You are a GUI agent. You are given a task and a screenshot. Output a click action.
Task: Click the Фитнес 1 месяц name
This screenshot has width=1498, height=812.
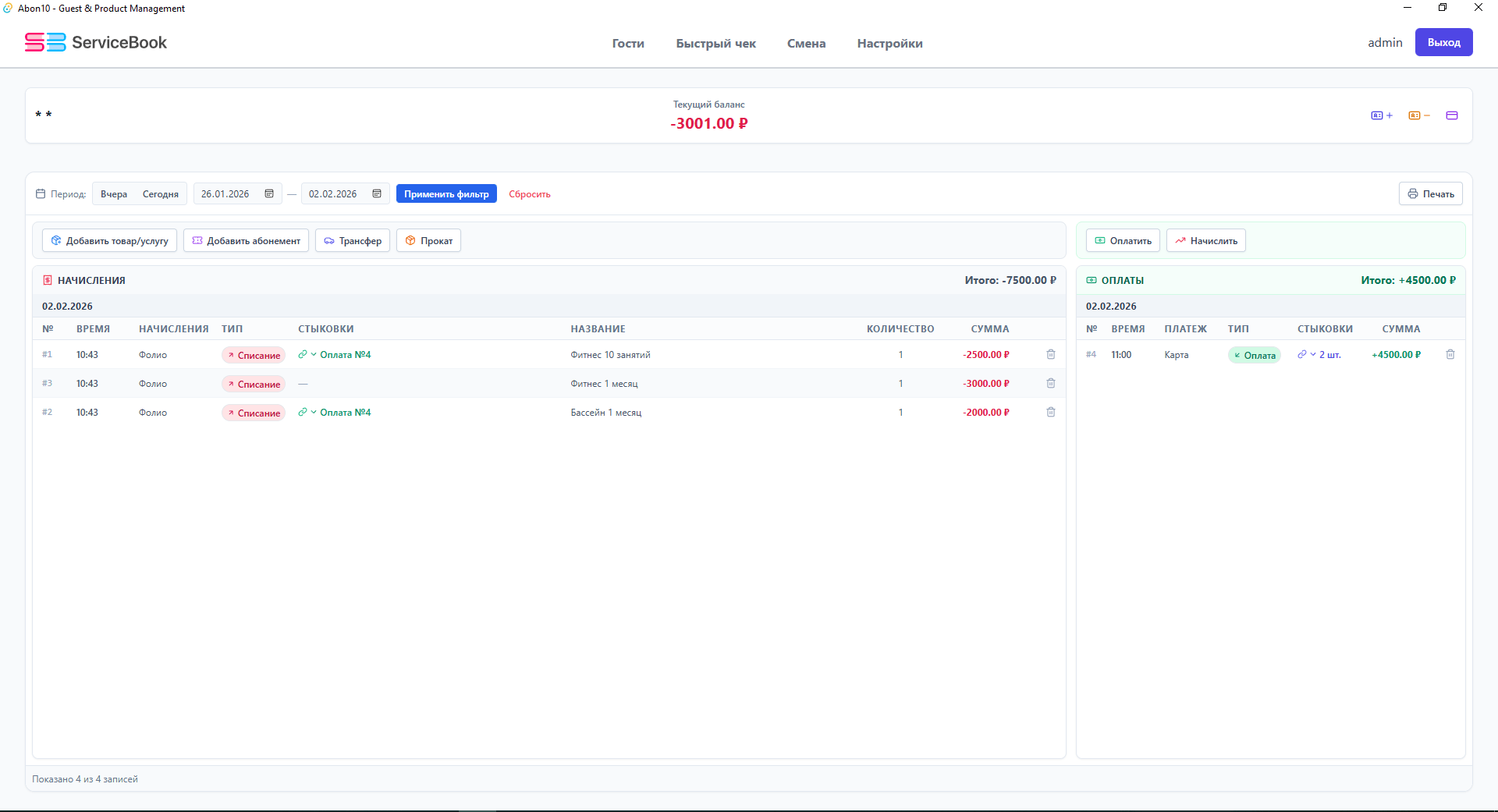coord(604,383)
